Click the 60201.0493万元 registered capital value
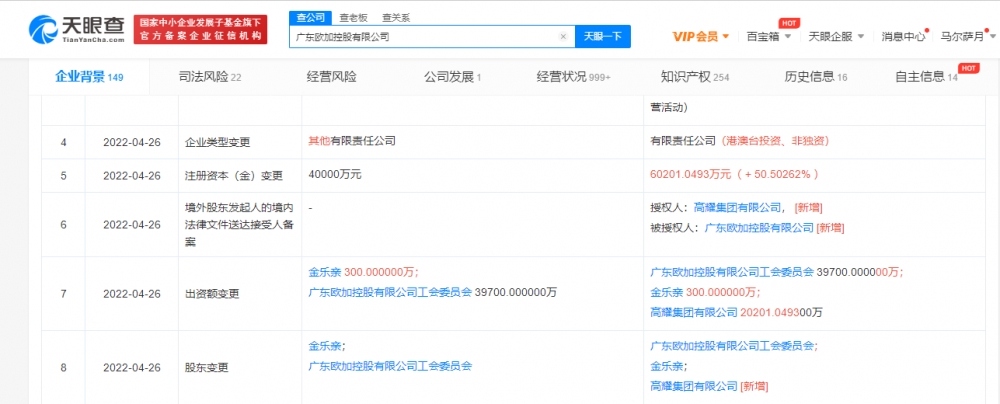The height and width of the screenshot is (404, 1000). click(x=691, y=174)
